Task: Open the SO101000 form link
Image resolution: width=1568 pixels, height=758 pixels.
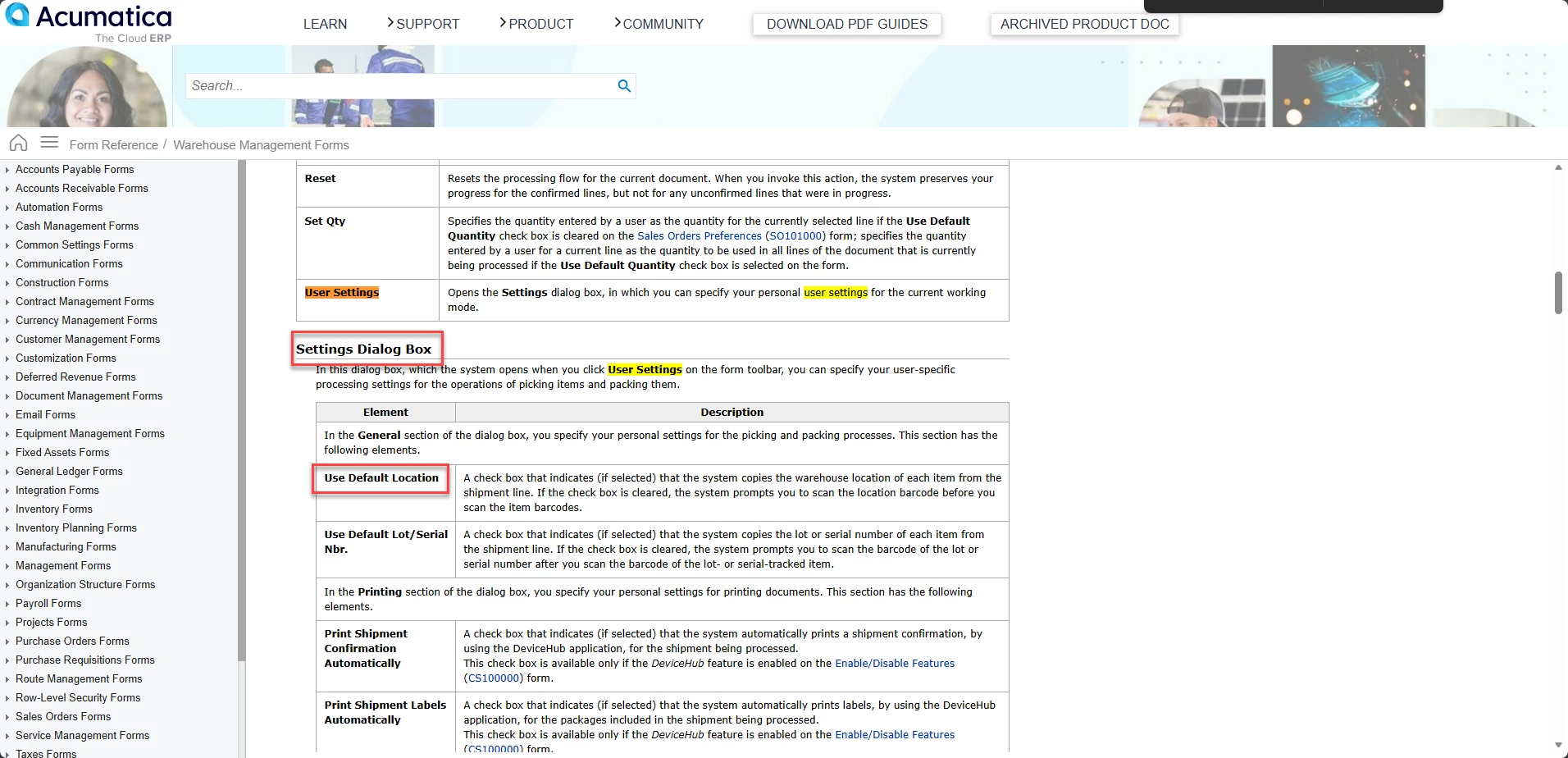Action: pos(795,235)
